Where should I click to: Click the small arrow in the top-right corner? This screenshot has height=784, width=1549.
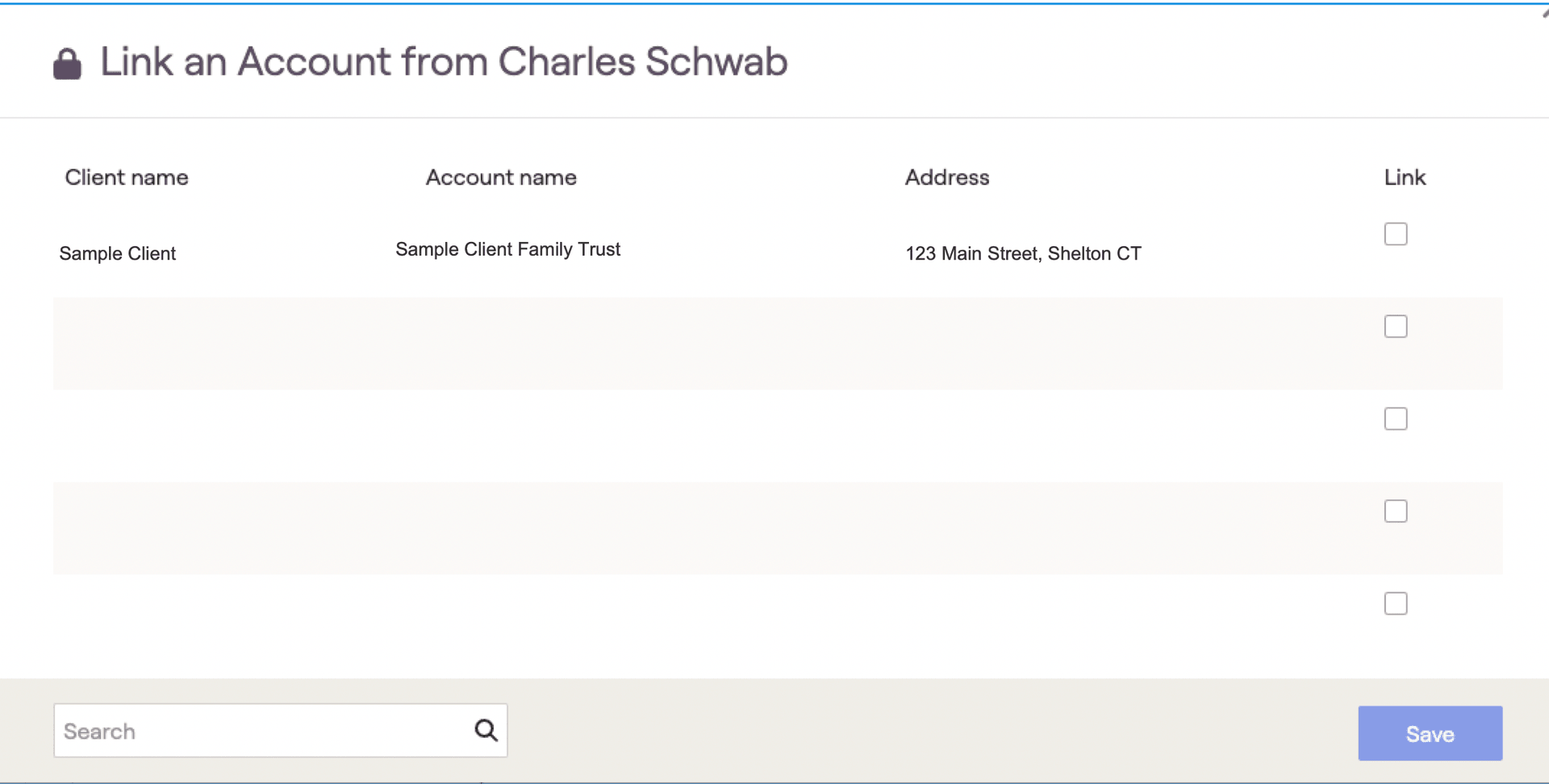point(1544,12)
